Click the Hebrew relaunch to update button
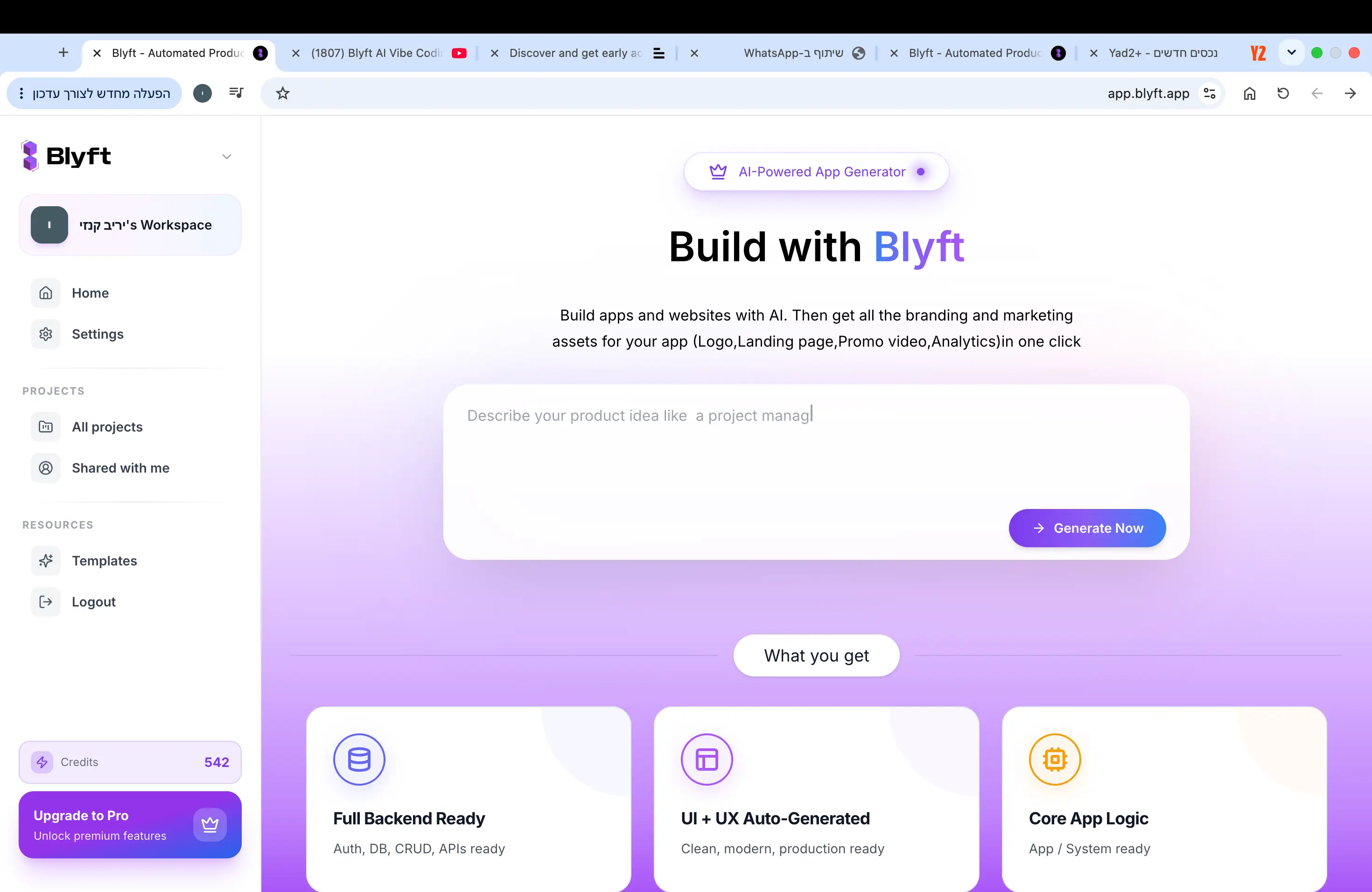 pos(95,93)
